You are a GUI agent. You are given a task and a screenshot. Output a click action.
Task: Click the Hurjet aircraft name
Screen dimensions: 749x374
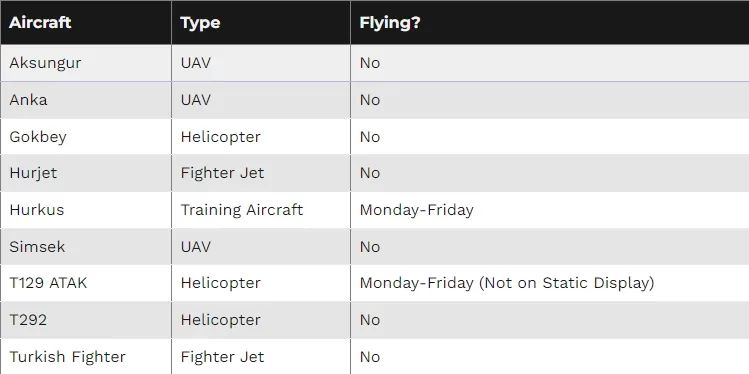coord(33,173)
